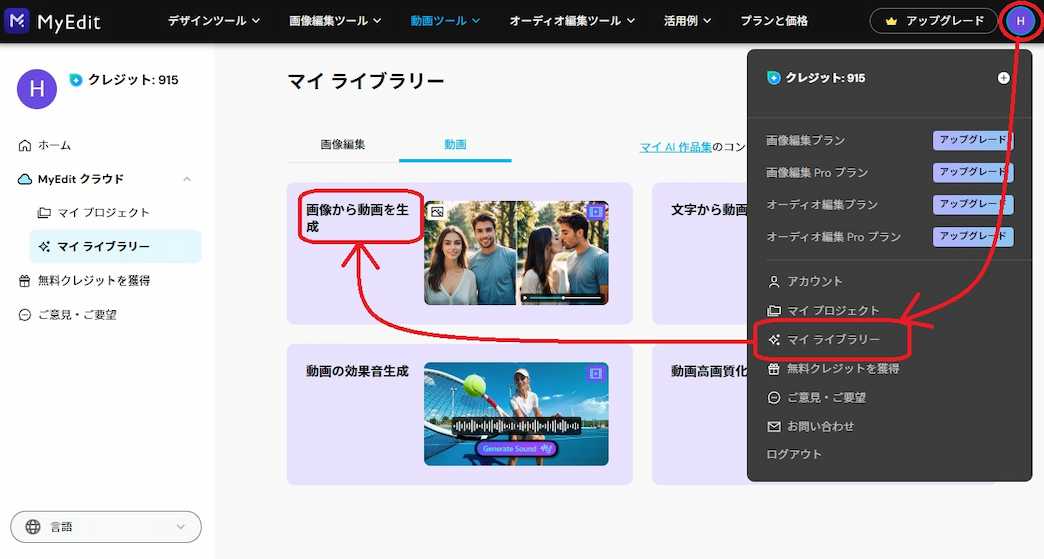Click the image icon on the couple thumbnail

437,212
